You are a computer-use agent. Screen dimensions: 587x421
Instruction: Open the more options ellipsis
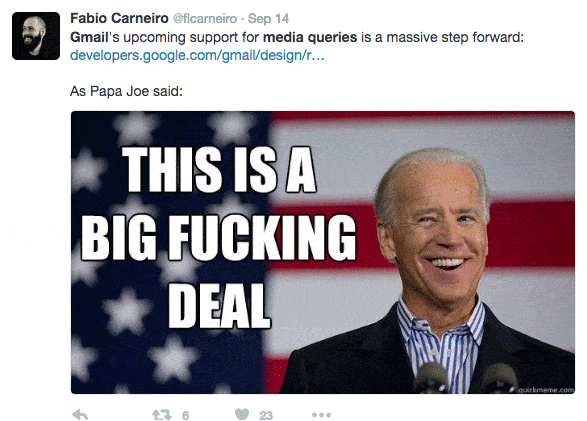coord(321,415)
